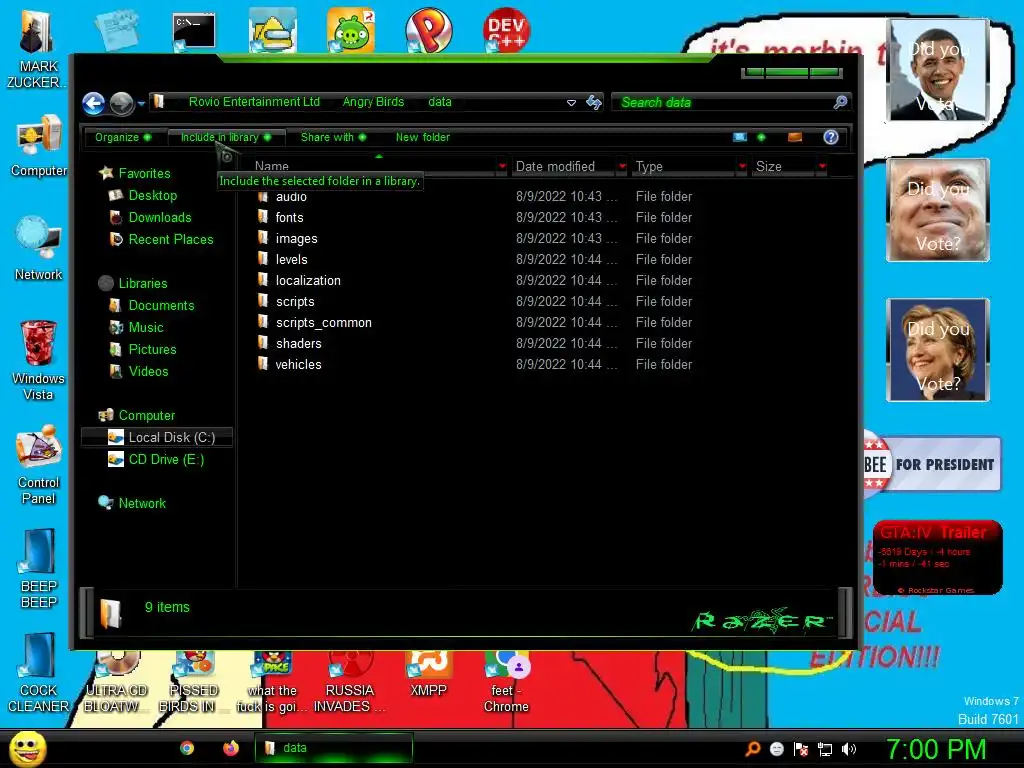Select Local Disk (C:) in navigation
Screen dimensions: 1024x768
point(157,438)
